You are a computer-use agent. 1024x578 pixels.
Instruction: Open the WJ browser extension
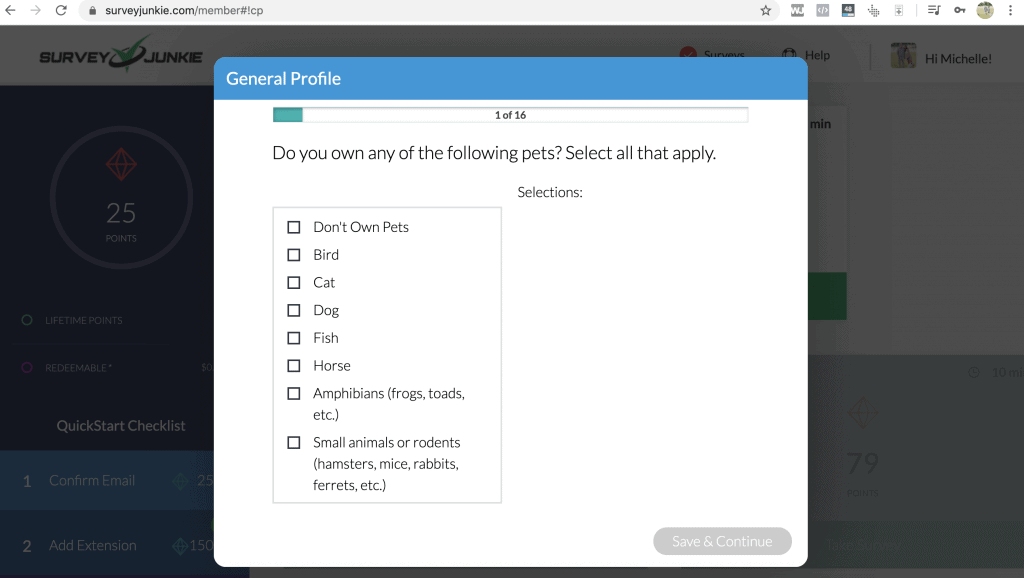click(x=797, y=11)
